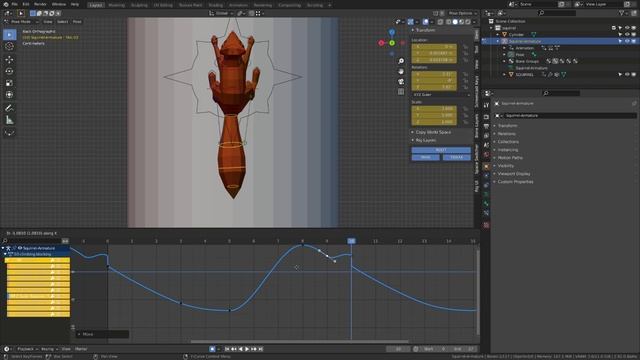Click the Rotation X value field
640x360 pixels.
click(x=434, y=74)
